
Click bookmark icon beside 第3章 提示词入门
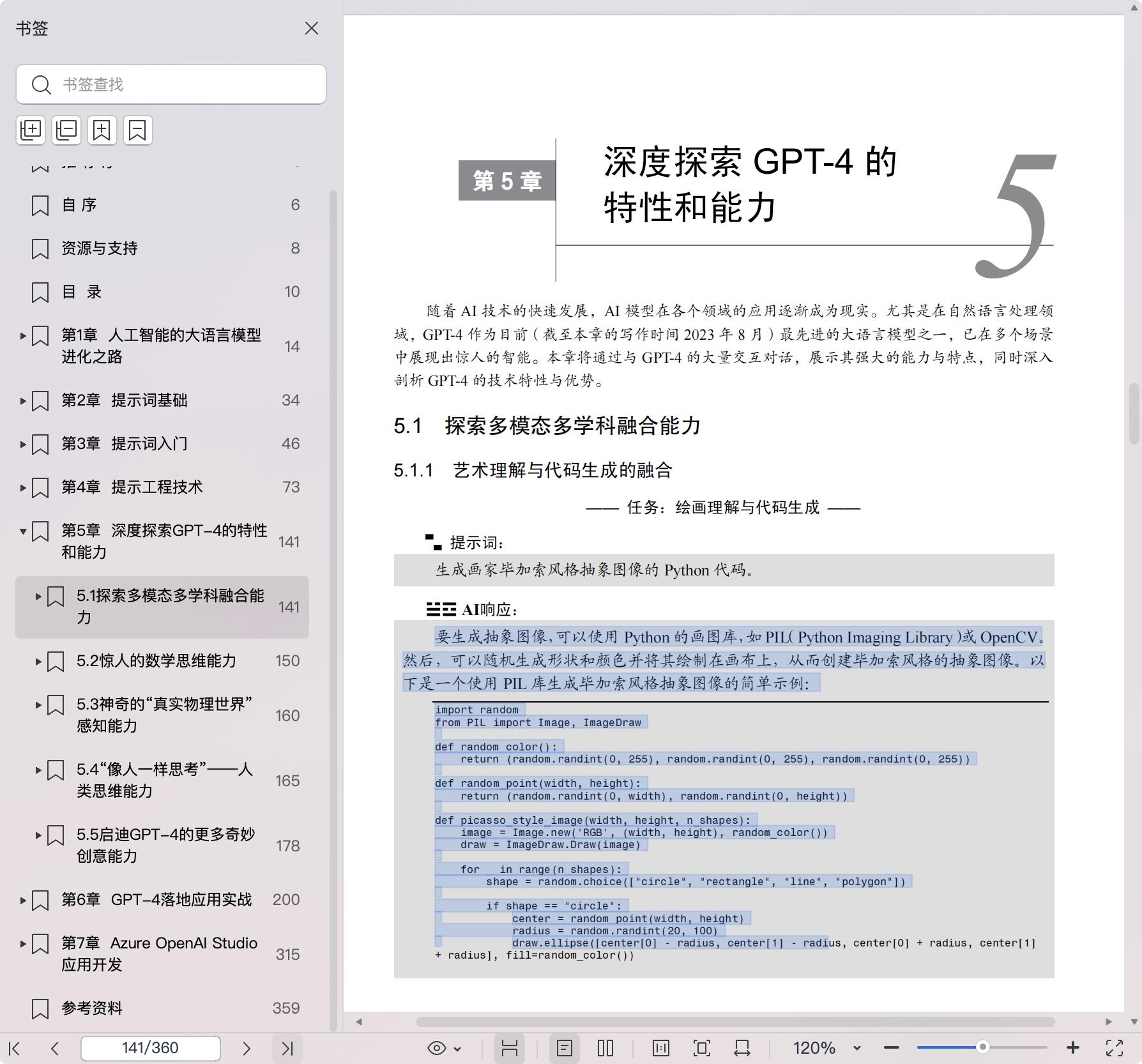point(40,445)
